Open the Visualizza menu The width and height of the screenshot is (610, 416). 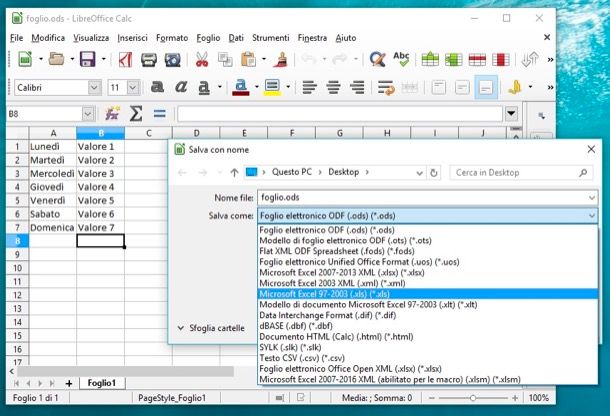[91, 38]
